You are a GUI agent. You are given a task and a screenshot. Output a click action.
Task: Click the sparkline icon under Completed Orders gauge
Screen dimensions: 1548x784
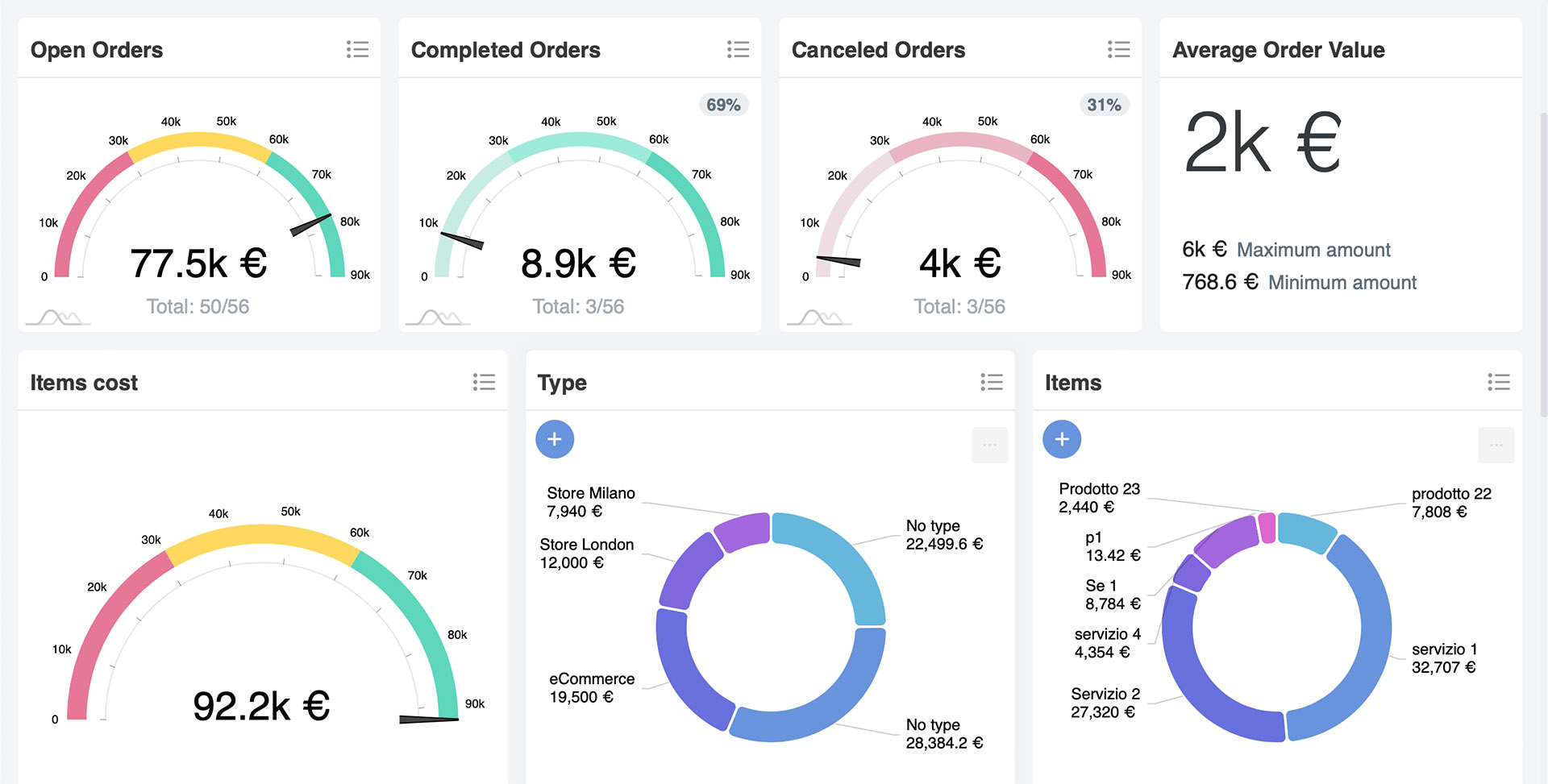tap(439, 316)
